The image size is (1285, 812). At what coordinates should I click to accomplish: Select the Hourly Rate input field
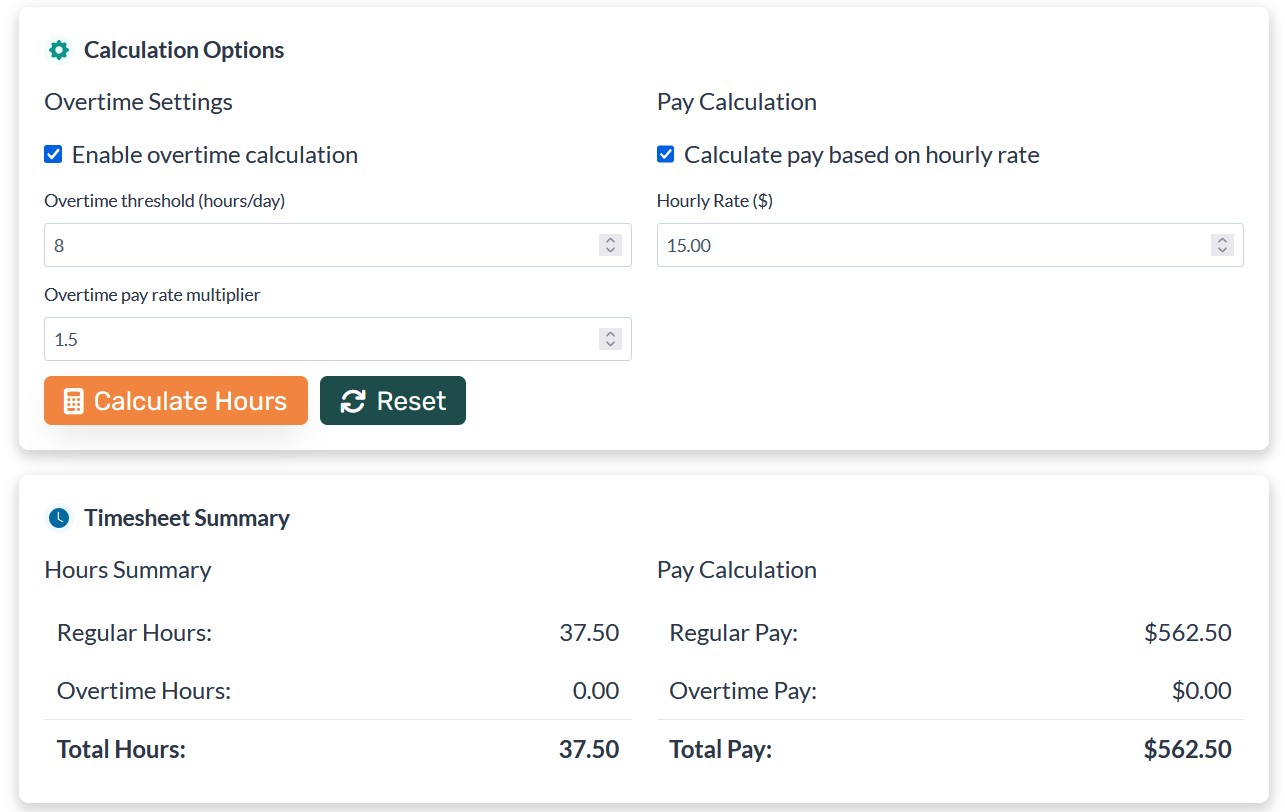tap(930, 245)
